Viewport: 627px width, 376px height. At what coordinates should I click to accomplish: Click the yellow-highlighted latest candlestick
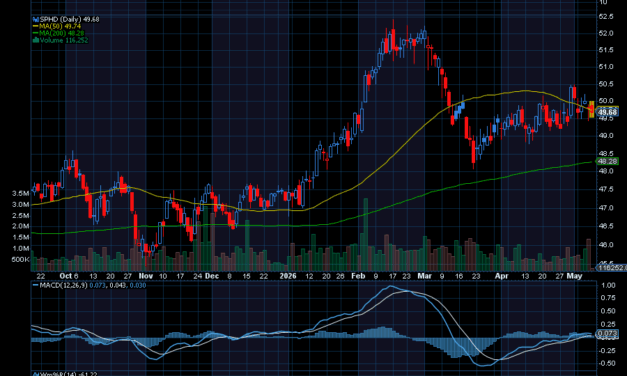(x=592, y=110)
